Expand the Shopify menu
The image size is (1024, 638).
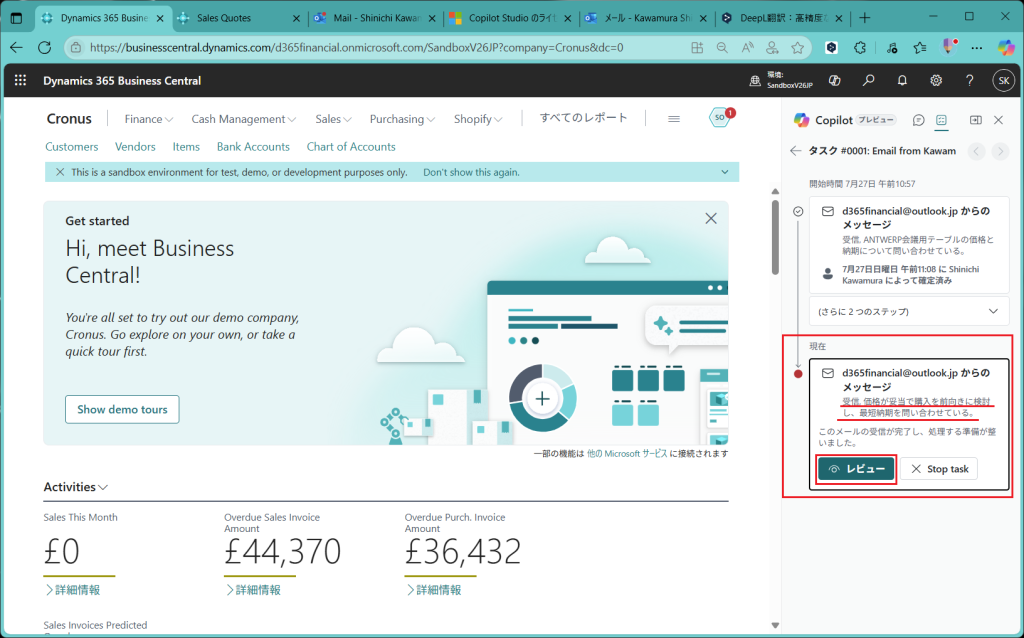coord(478,119)
